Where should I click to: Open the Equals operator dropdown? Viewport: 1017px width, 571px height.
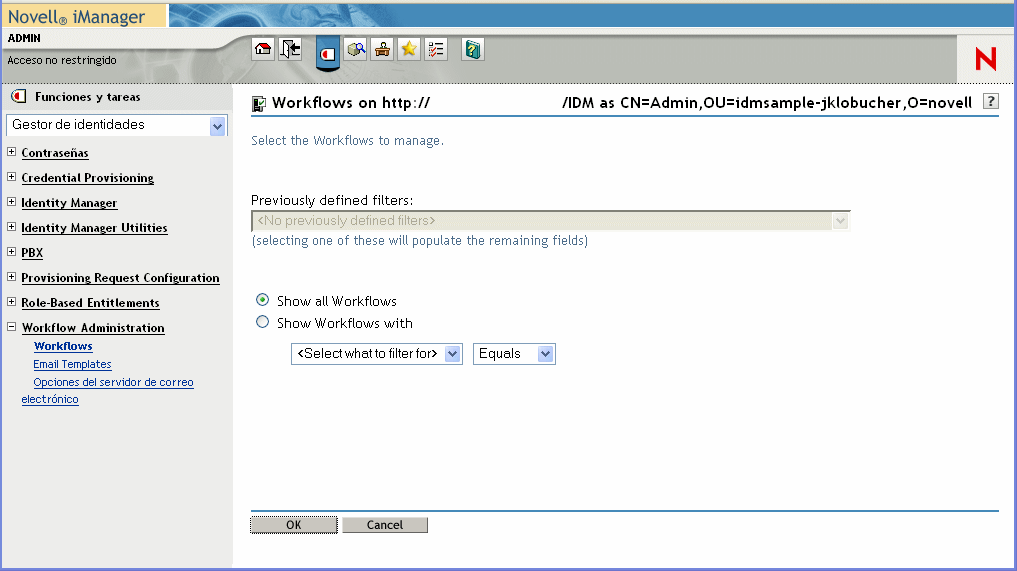tap(514, 354)
